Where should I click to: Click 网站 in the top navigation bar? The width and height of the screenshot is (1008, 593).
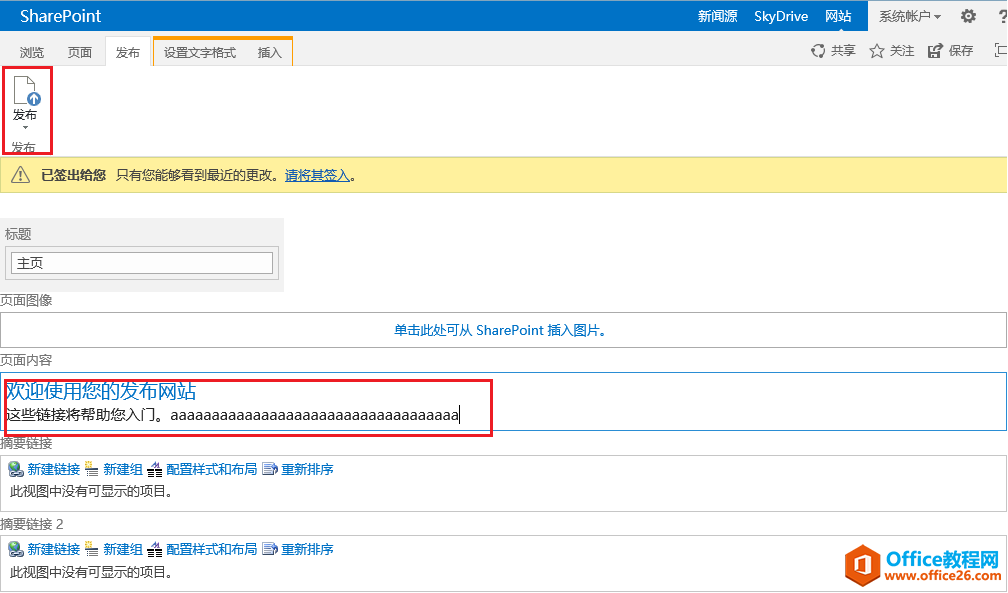tap(838, 16)
